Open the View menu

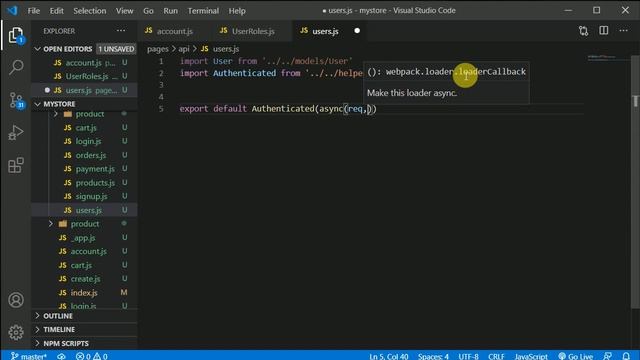(124, 11)
